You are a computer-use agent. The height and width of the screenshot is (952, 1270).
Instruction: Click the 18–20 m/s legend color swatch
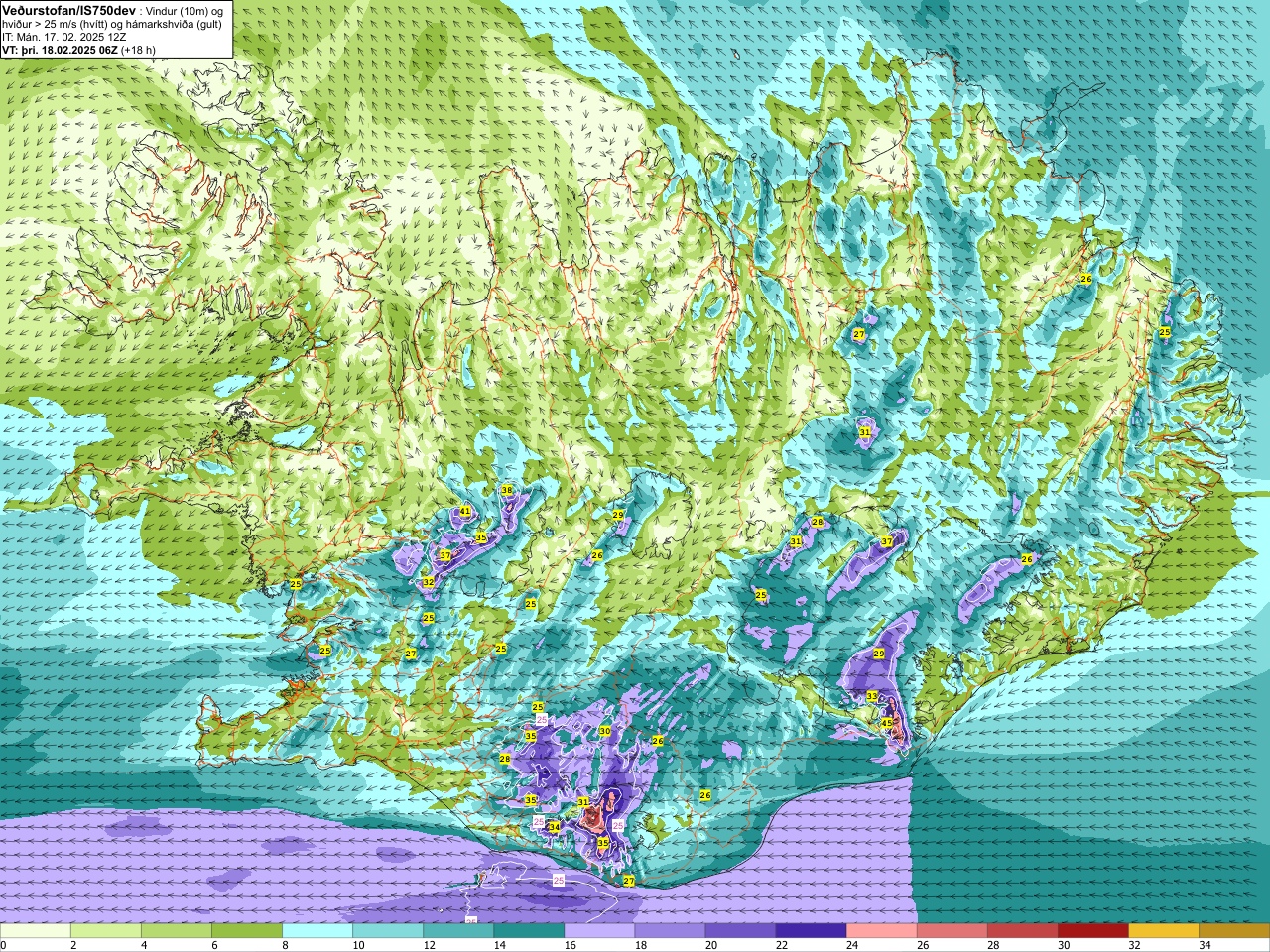coord(670,931)
